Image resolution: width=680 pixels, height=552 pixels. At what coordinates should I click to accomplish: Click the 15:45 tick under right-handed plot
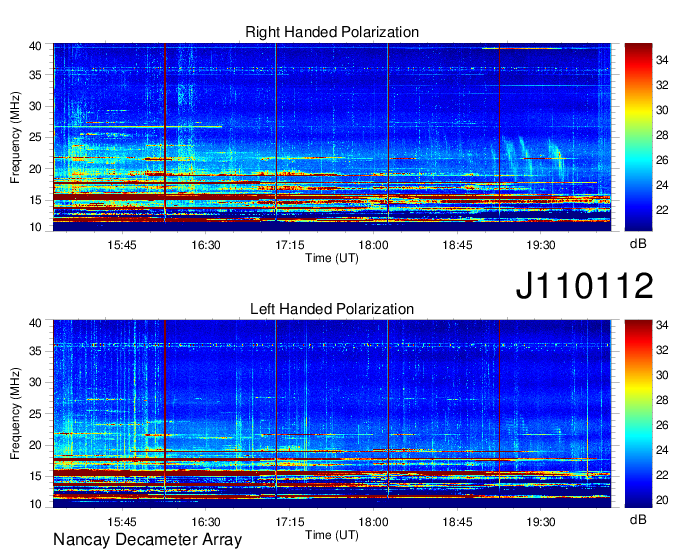[122, 245]
